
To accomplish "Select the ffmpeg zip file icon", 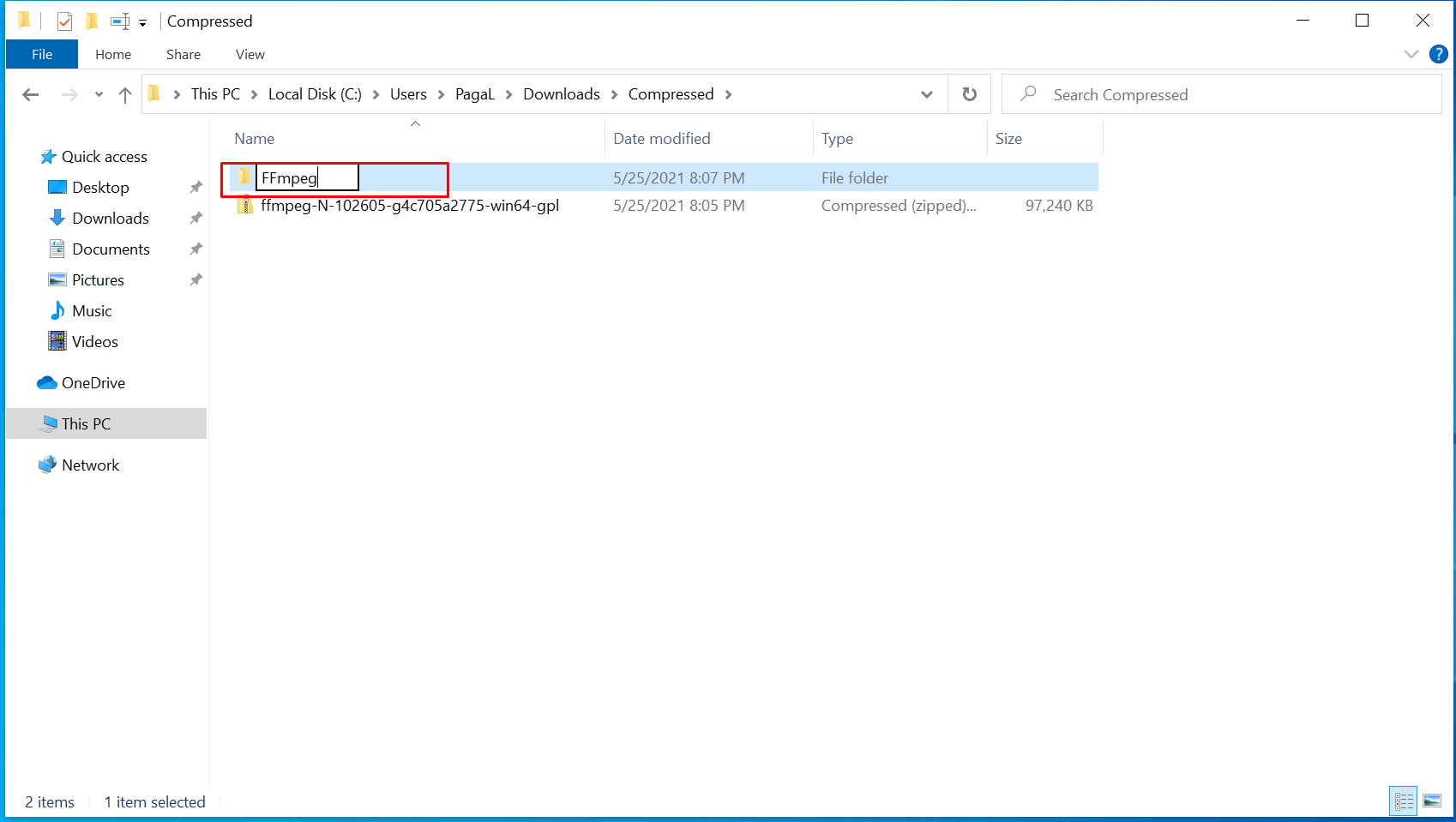I will tap(245, 206).
